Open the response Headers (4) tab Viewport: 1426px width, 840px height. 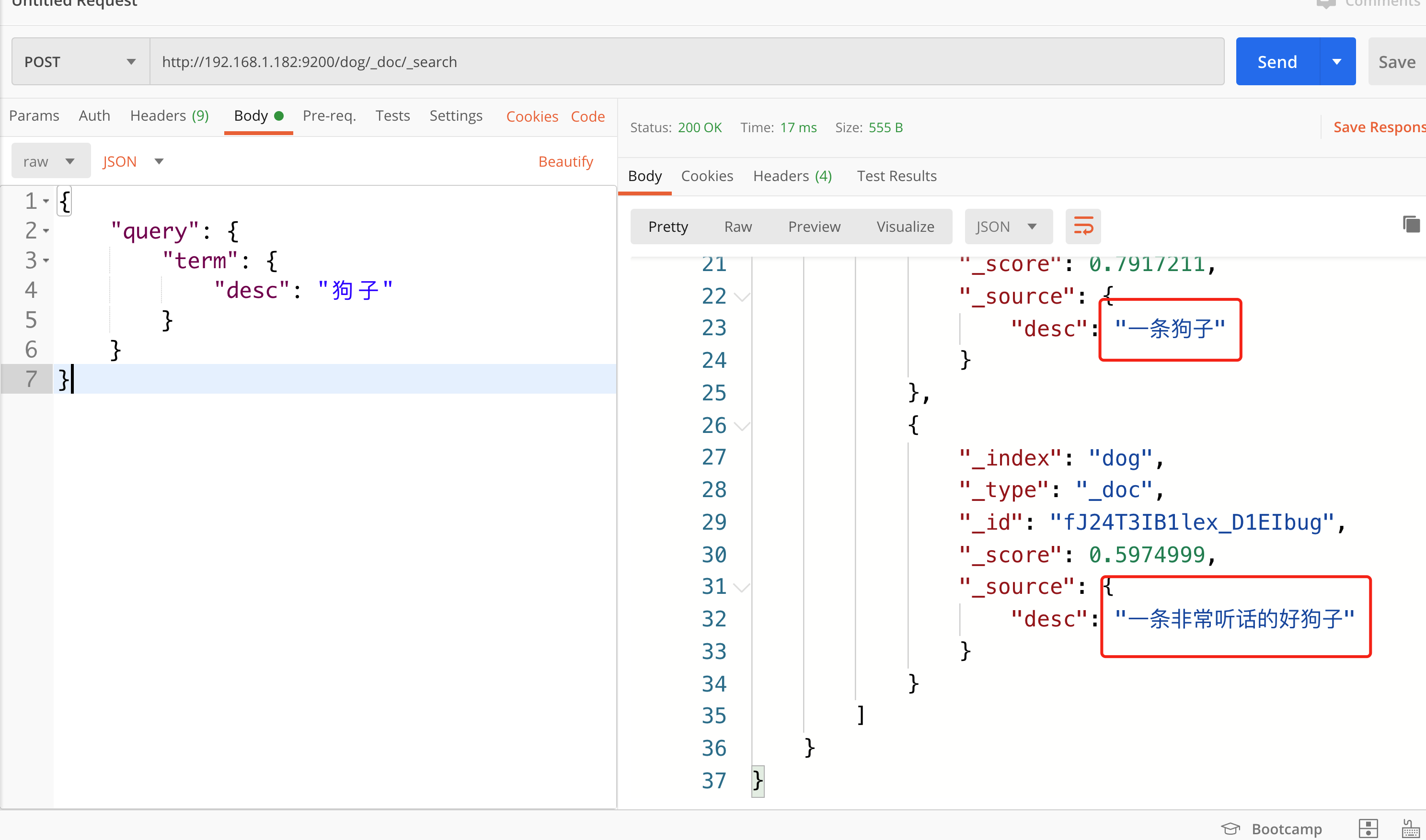click(x=792, y=176)
